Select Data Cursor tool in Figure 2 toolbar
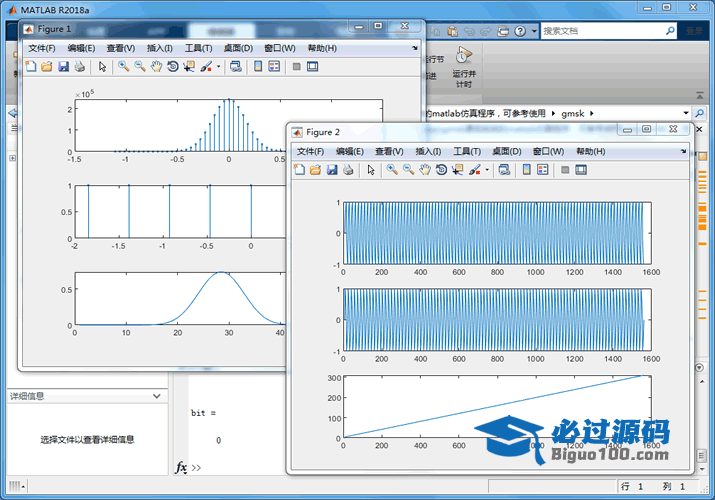The width and height of the screenshot is (715, 500). 457,170
